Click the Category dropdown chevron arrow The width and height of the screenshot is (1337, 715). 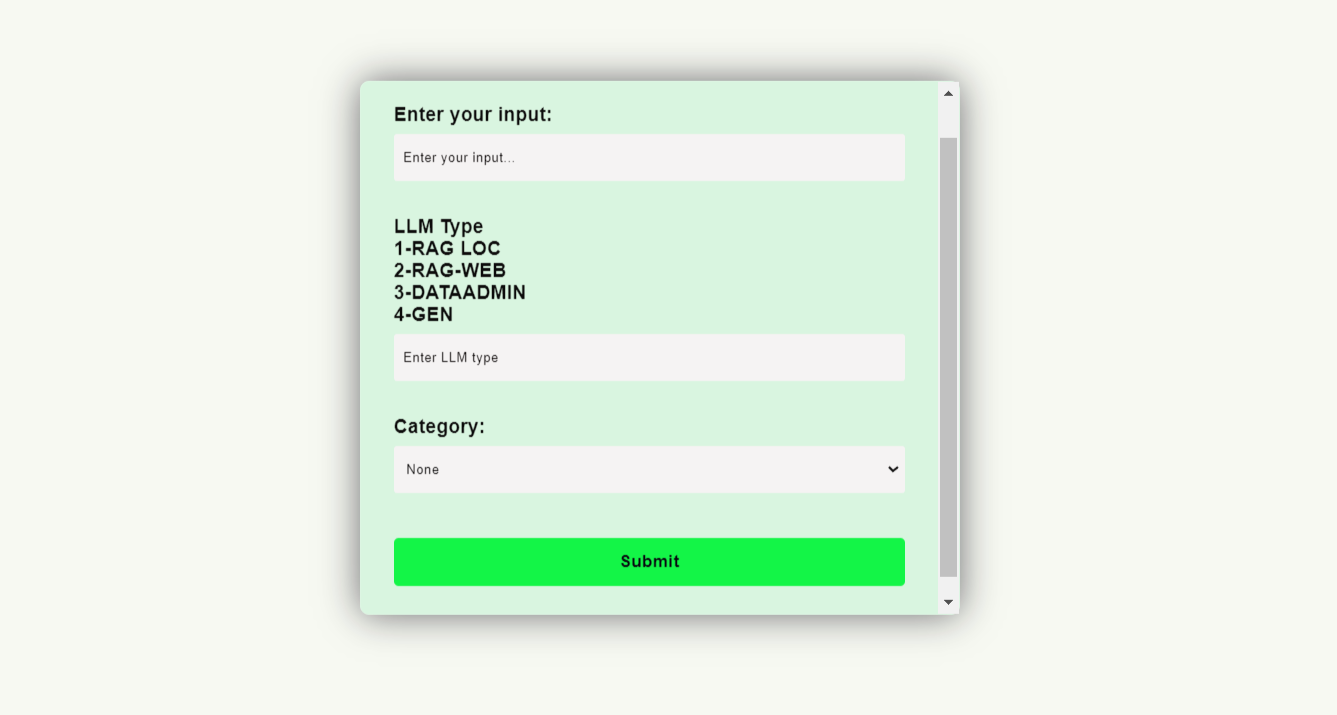(x=893, y=469)
